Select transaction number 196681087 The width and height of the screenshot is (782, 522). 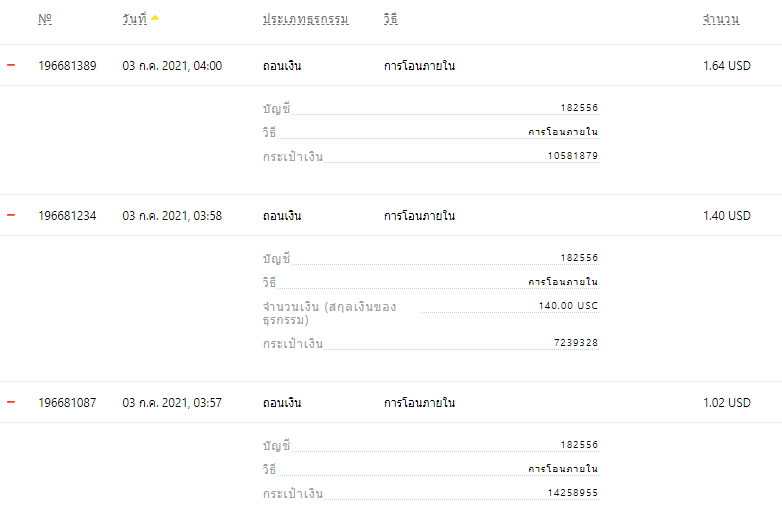(67, 403)
